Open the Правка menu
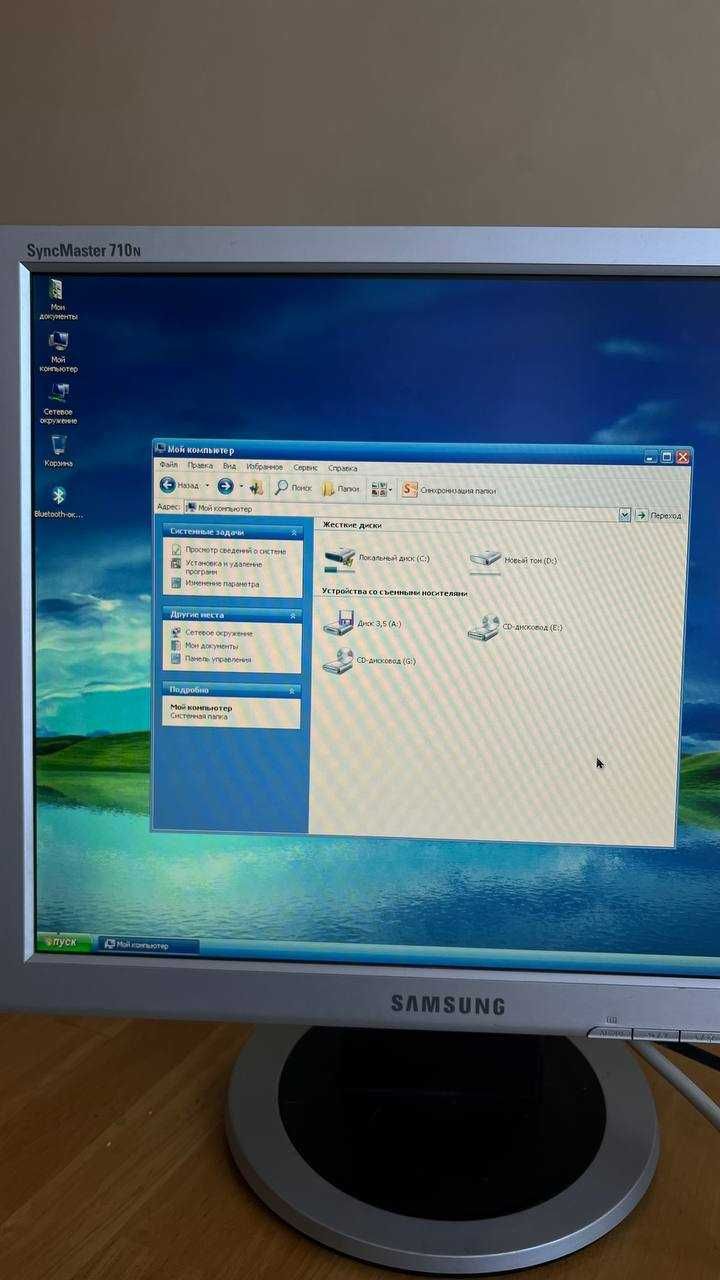Screen dimensions: 720x1280 pyautogui.click(x=200, y=465)
